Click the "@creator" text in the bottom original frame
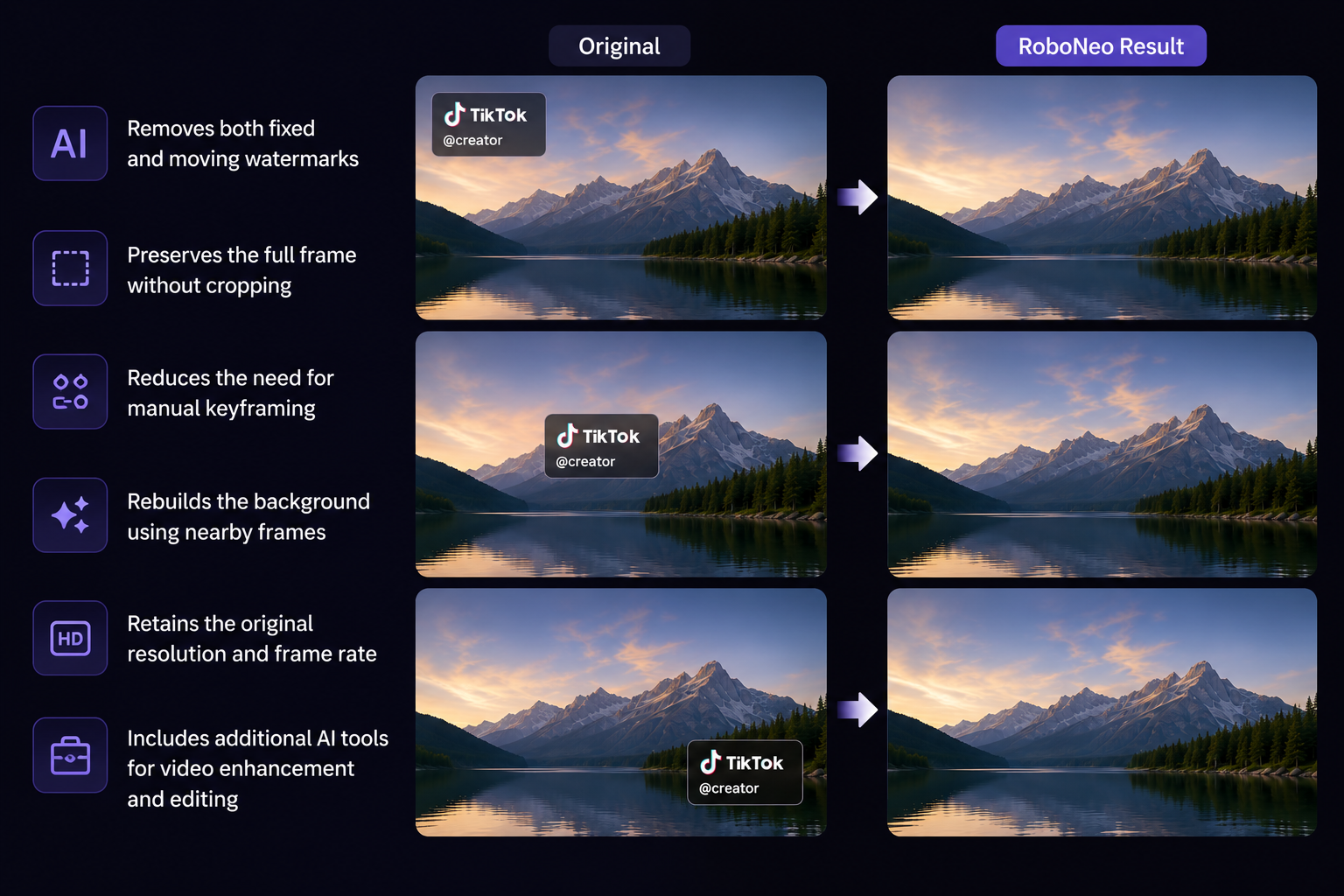Image resolution: width=1344 pixels, height=896 pixels. tap(729, 788)
